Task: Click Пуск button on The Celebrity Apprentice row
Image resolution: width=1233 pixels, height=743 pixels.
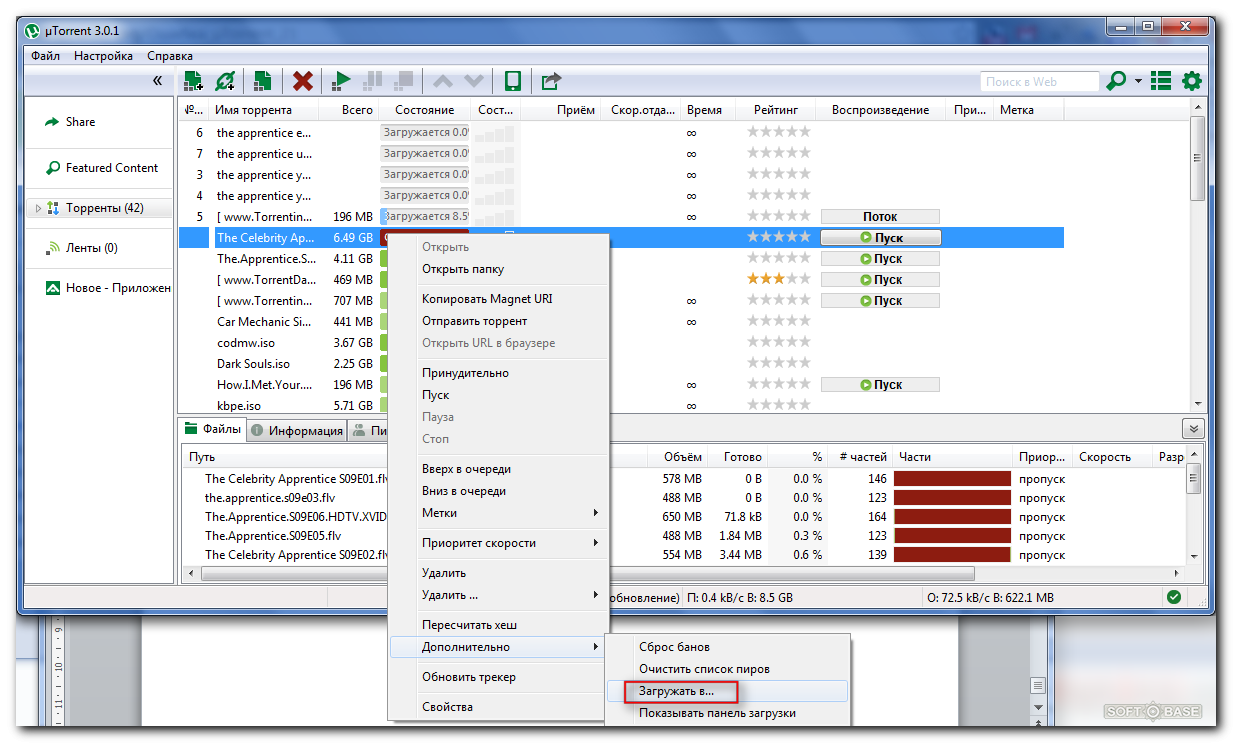Action: (880, 238)
